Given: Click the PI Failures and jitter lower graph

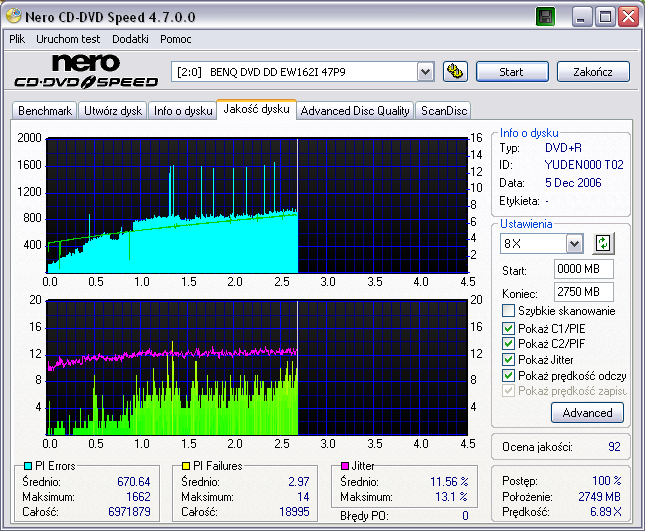Looking at the screenshot, I should point(257,368).
